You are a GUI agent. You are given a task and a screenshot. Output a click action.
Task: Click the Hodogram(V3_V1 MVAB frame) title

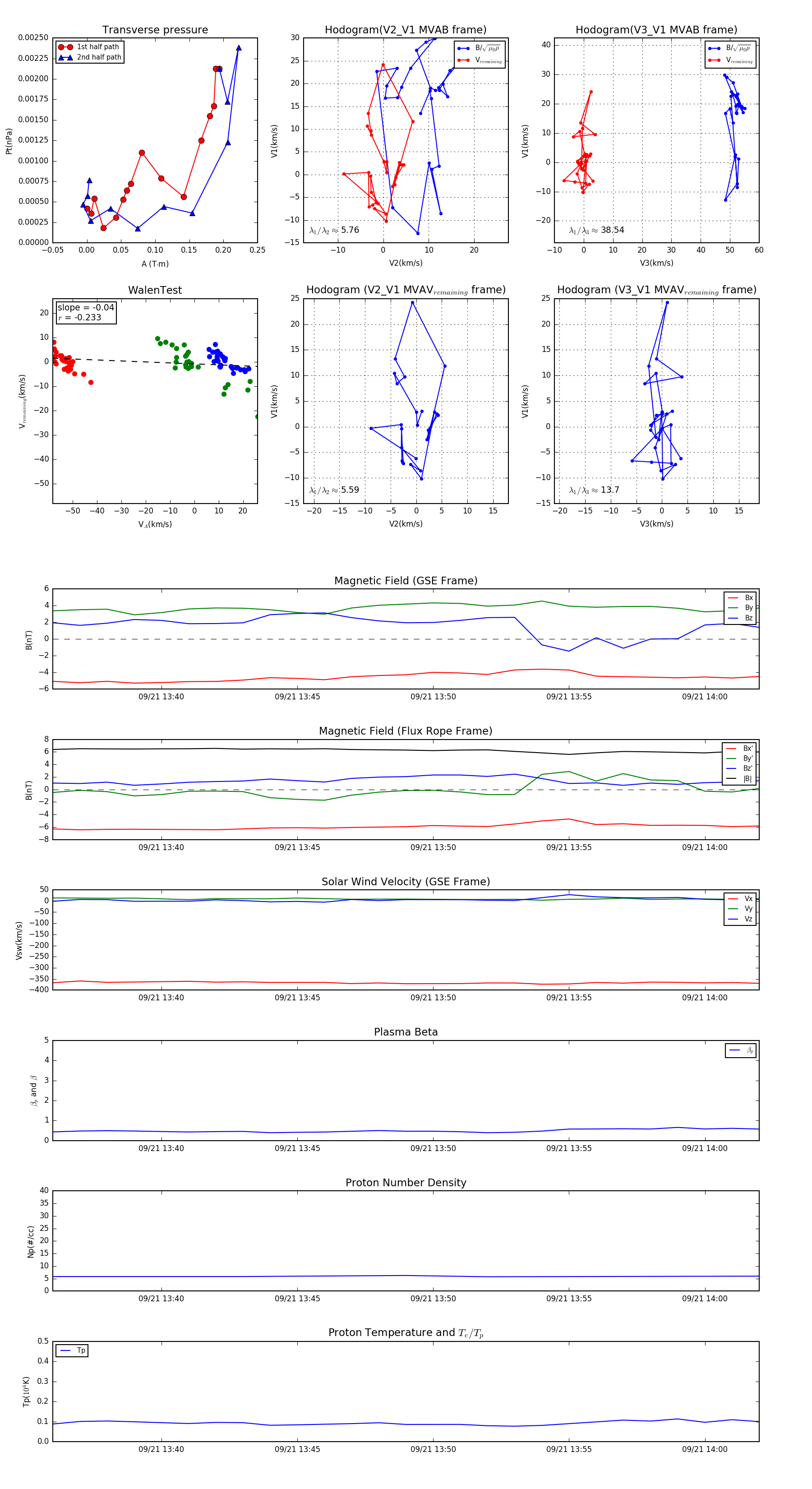click(656, 30)
